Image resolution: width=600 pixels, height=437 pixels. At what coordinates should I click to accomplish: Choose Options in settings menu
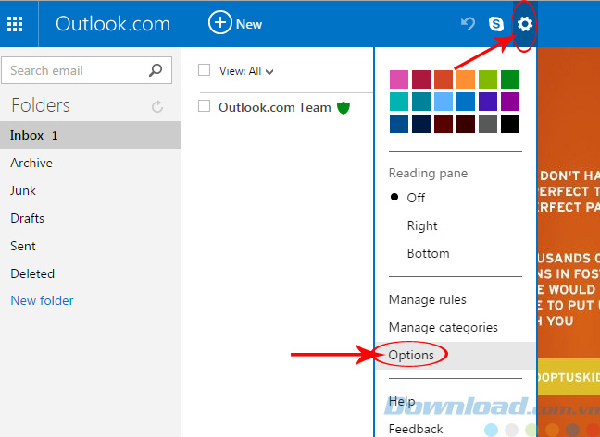[411, 355]
